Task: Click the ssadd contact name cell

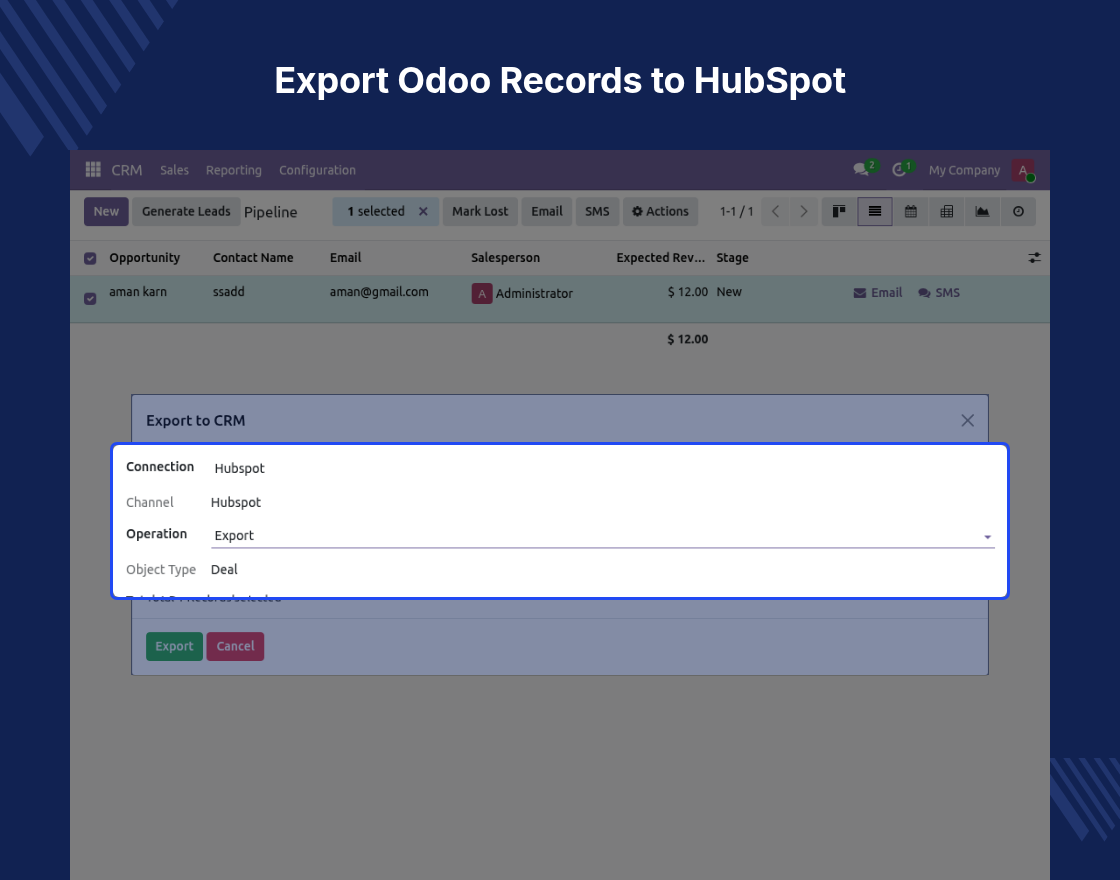Action: pyautogui.click(x=229, y=292)
